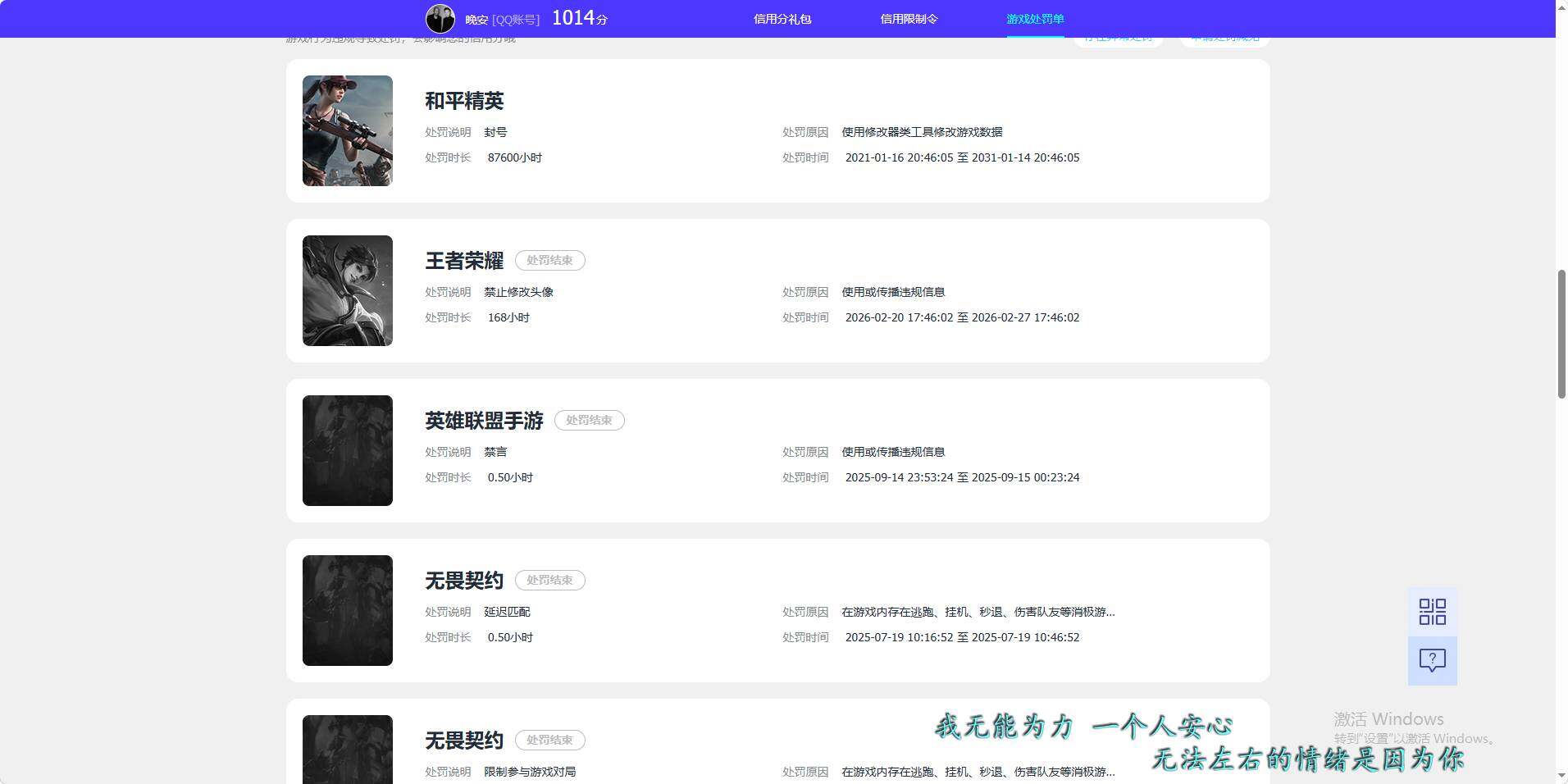
Task: Click the 和平精英 title
Action: [464, 101]
